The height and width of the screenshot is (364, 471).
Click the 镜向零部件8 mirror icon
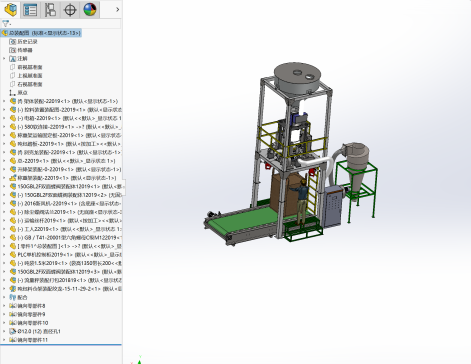pyautogui.click(x=13, y=306)
